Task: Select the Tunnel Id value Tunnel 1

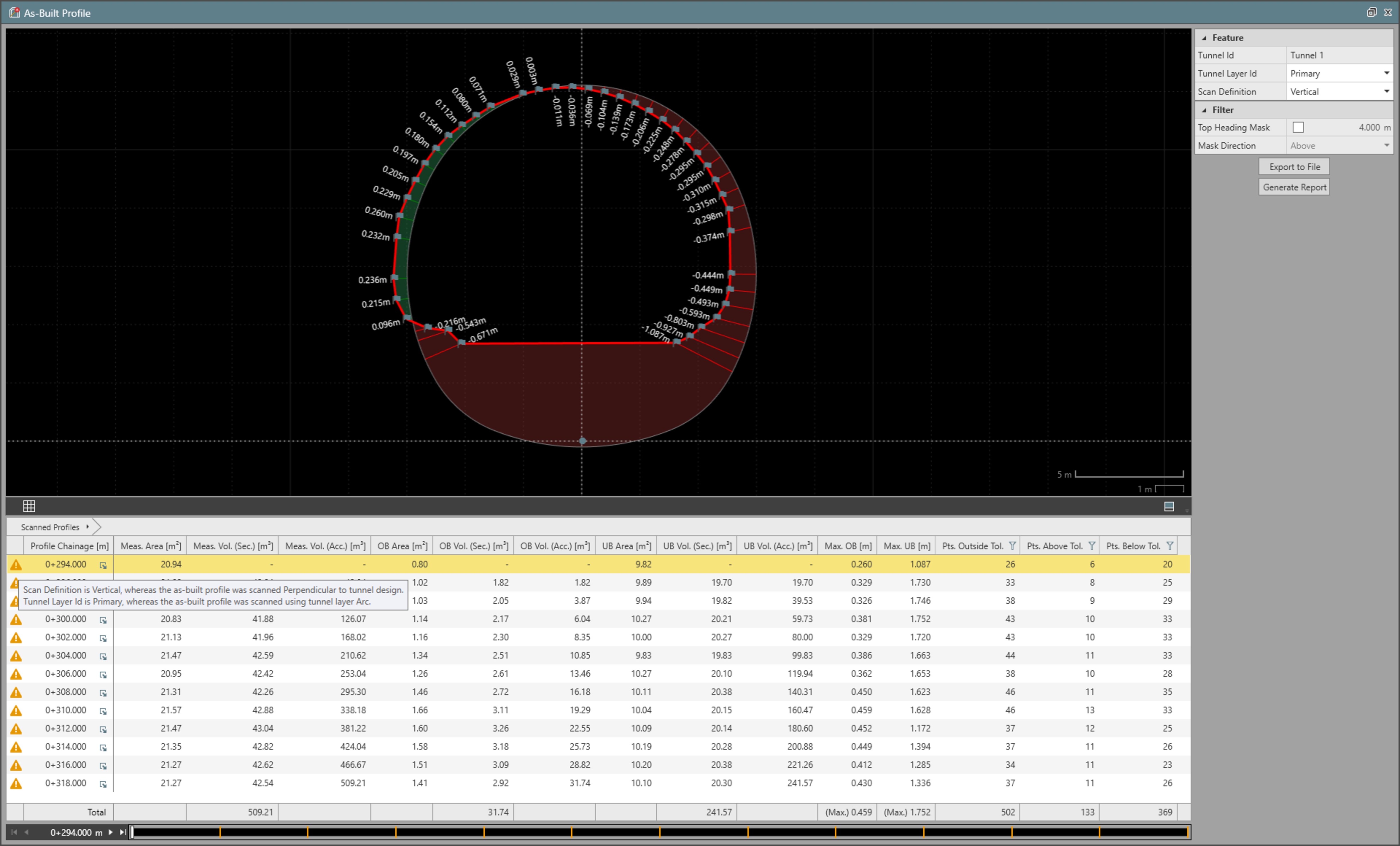Action: 1306,55
